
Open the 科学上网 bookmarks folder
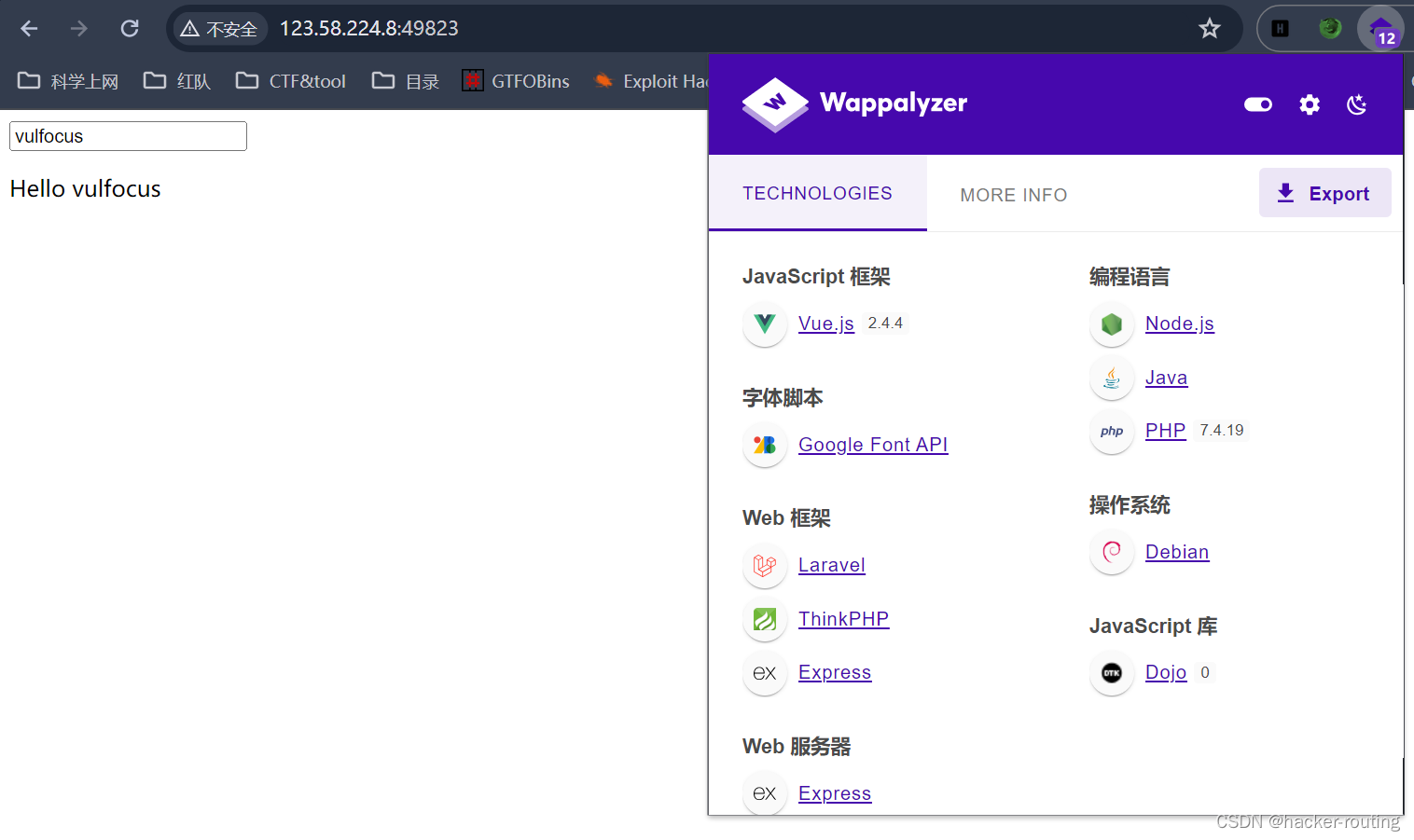click(69, 81)
